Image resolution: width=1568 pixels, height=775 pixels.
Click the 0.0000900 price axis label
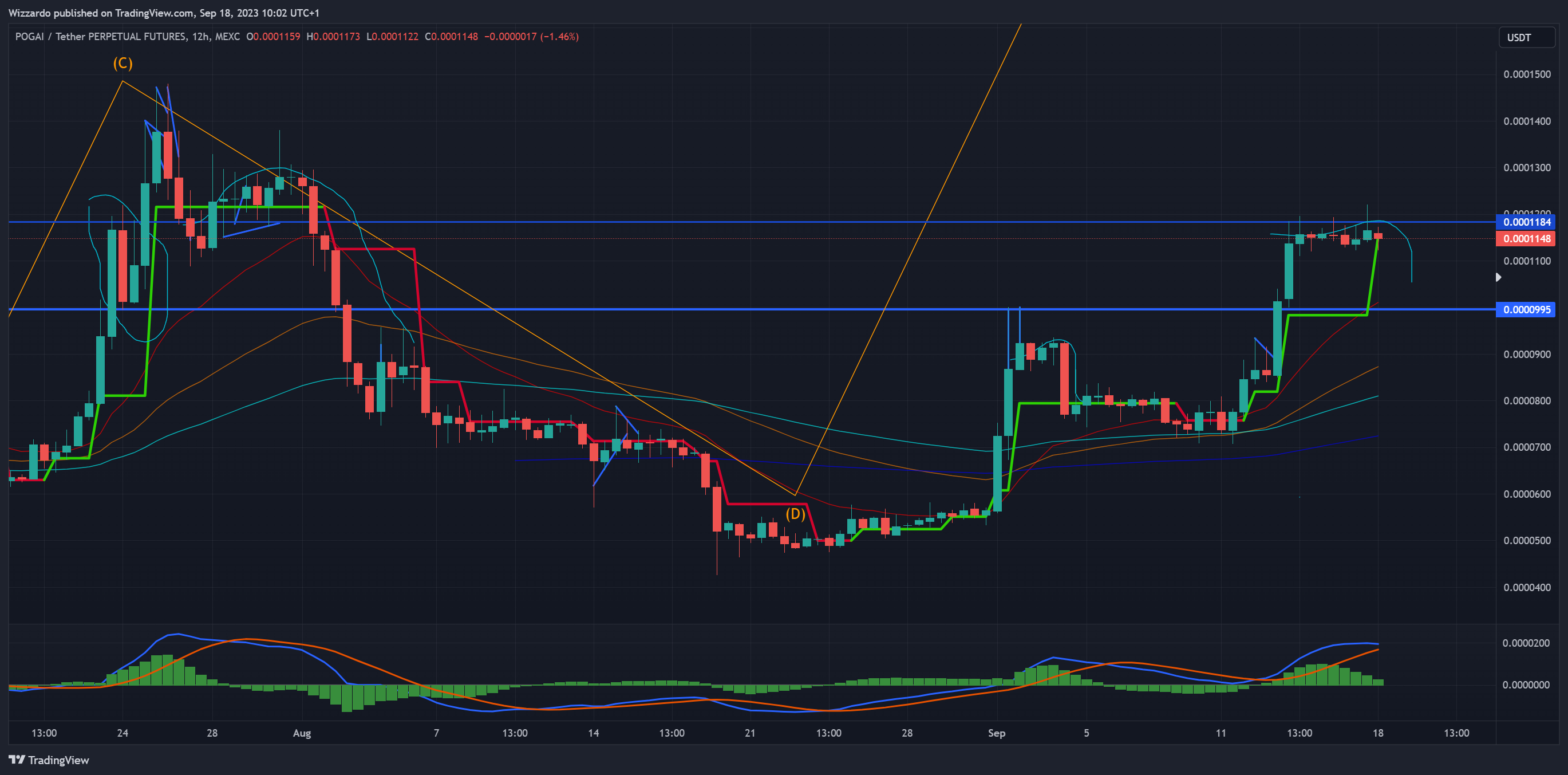point(1527,354)
